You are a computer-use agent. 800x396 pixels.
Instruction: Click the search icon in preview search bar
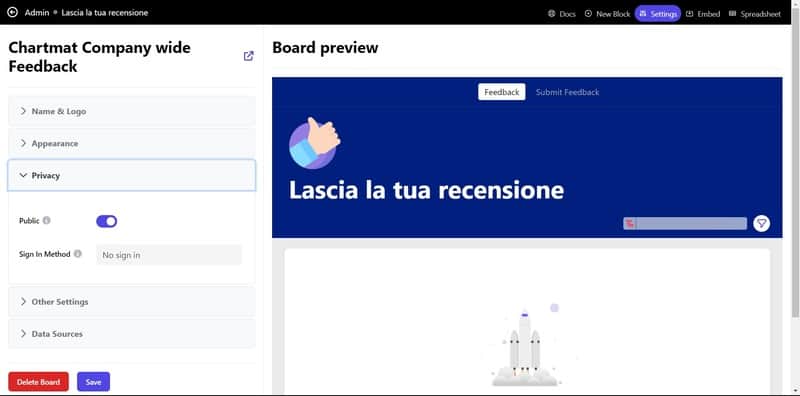(x=630, y=223)
